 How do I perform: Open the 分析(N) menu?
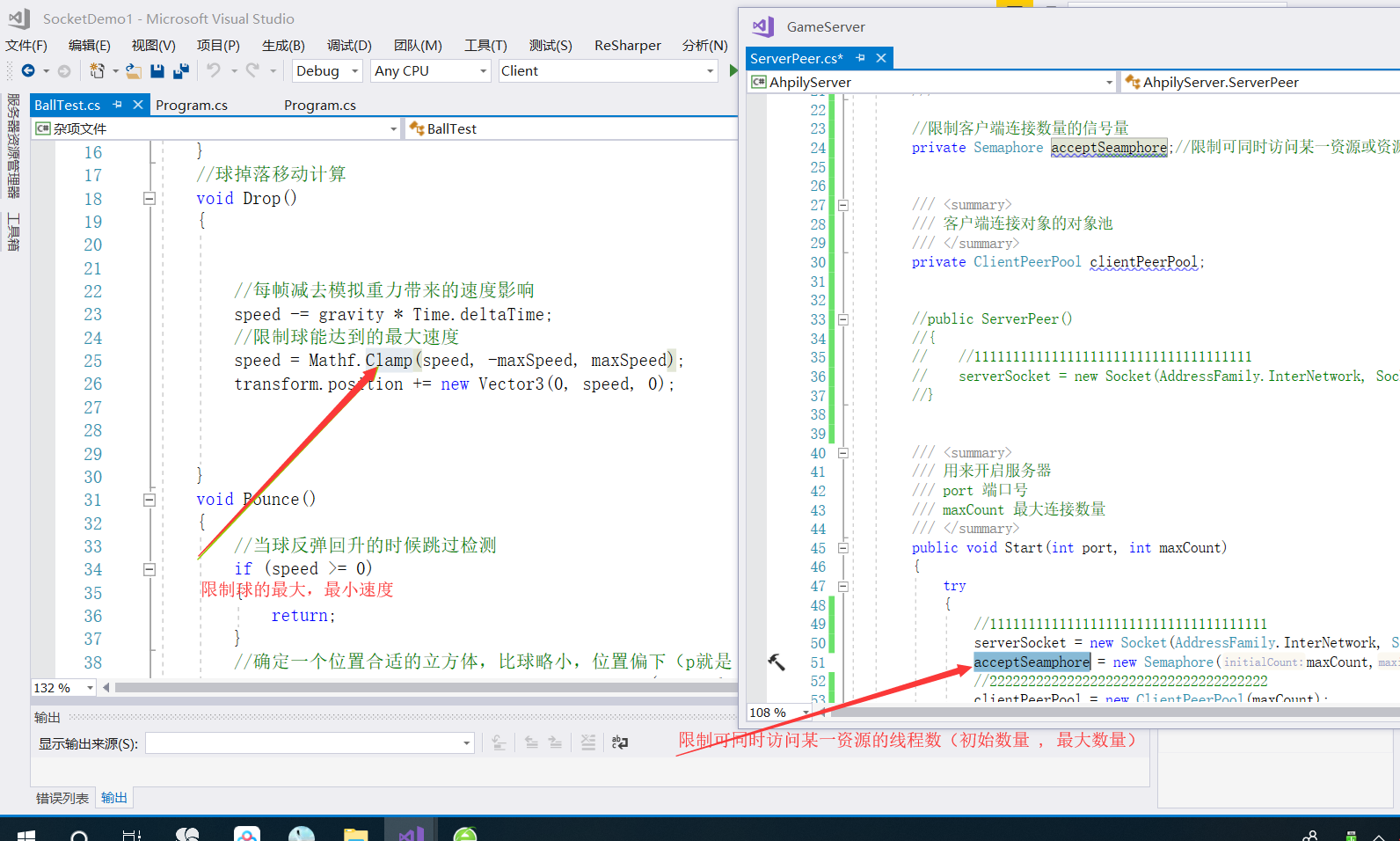tap(705, 45)
